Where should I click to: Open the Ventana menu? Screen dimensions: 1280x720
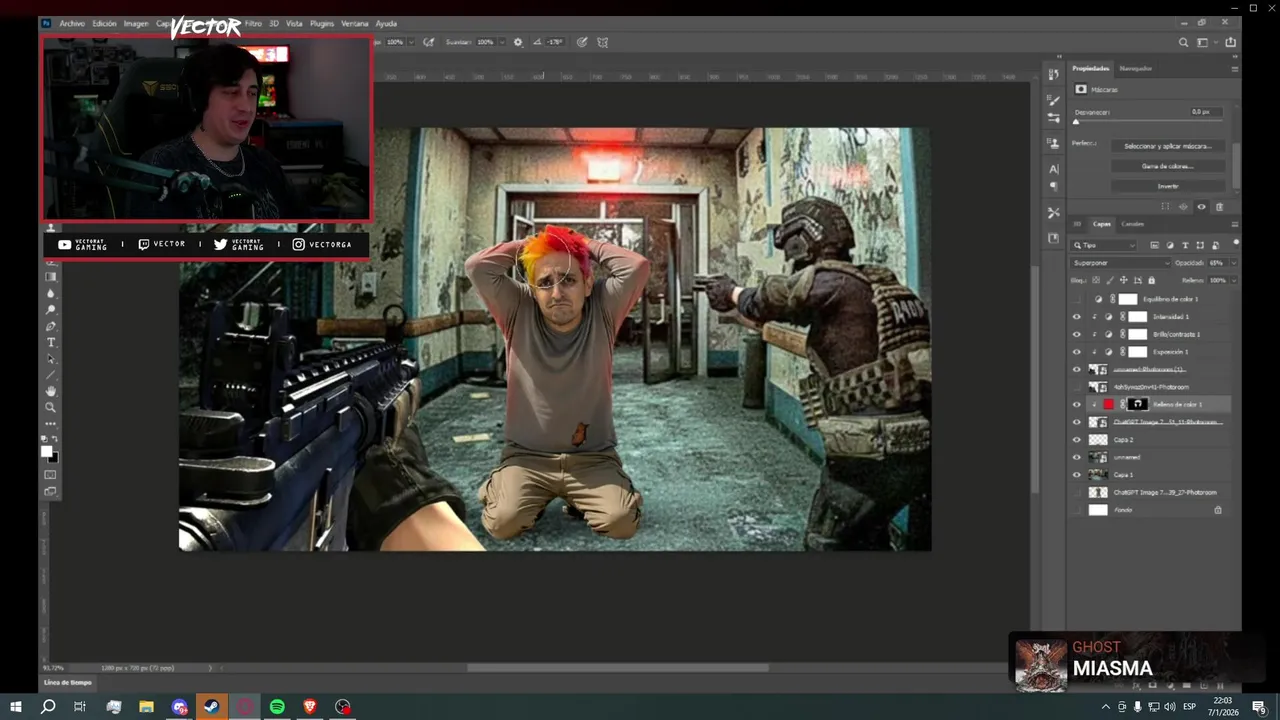click(x=355, y=23)
